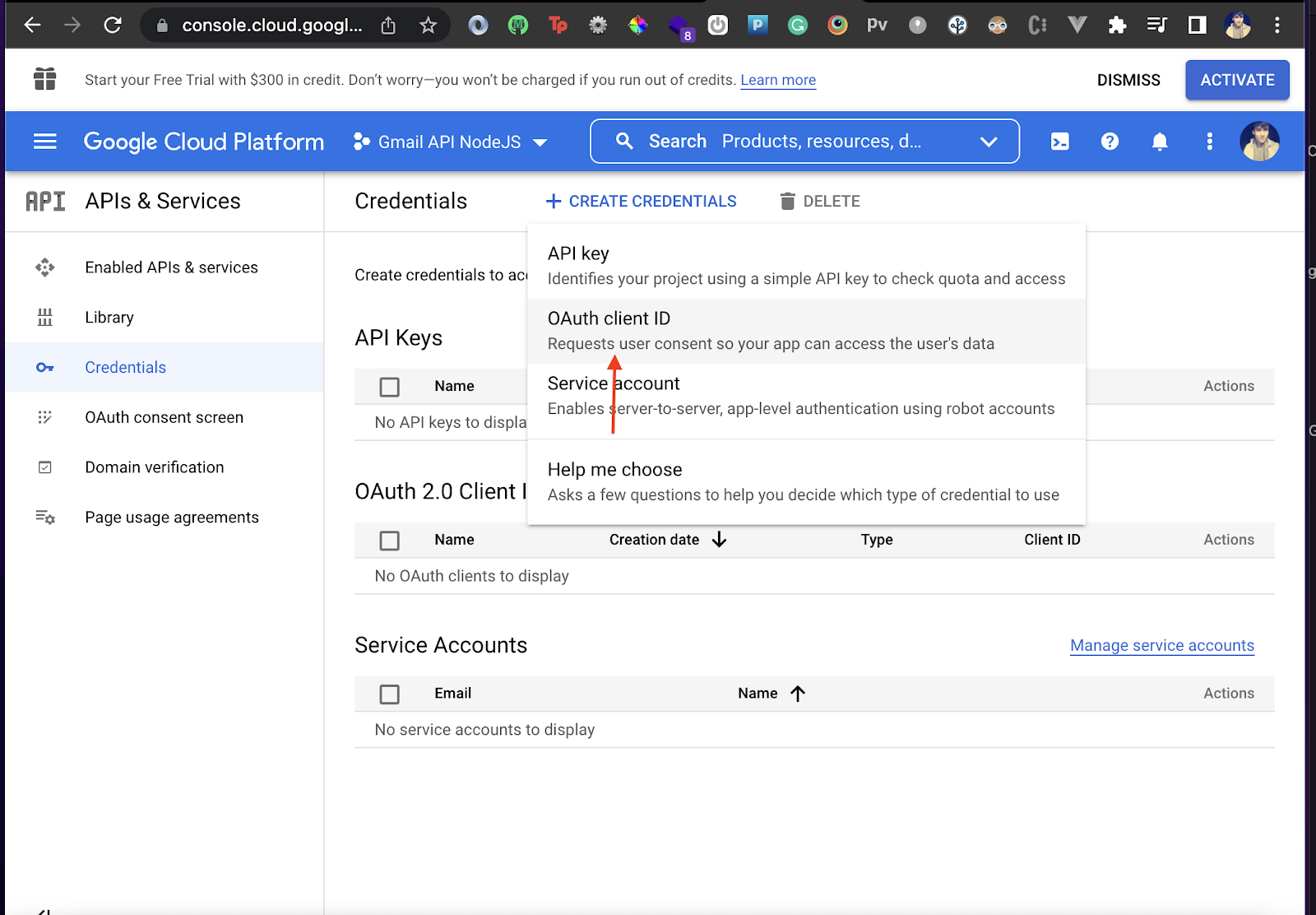Click 'No OAuth clients to display' text
This screenshot has width=1316, height=915.
pyautogui.click(x=472, y=576)
